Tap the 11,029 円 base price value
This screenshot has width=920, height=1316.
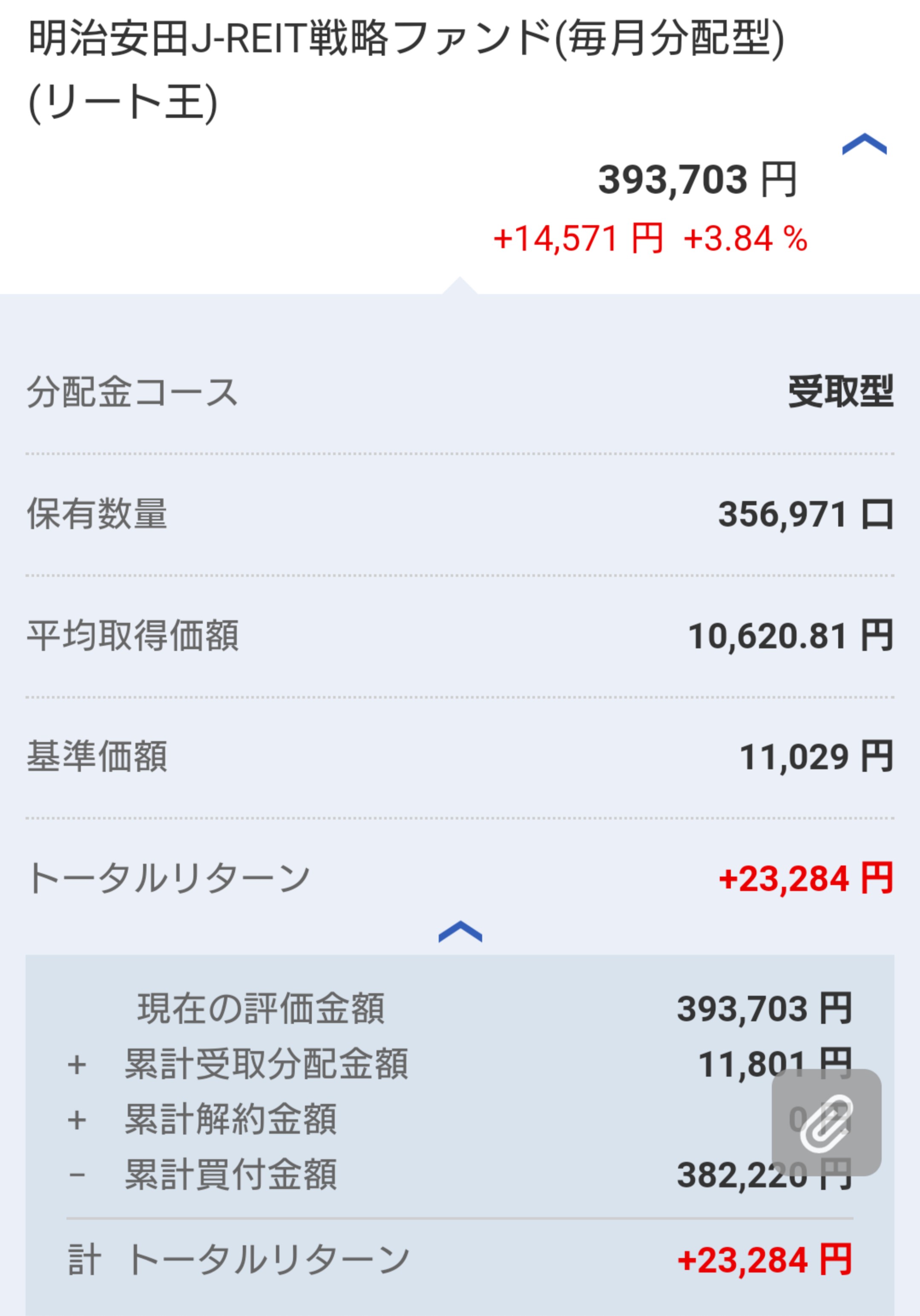pos(816,757)
